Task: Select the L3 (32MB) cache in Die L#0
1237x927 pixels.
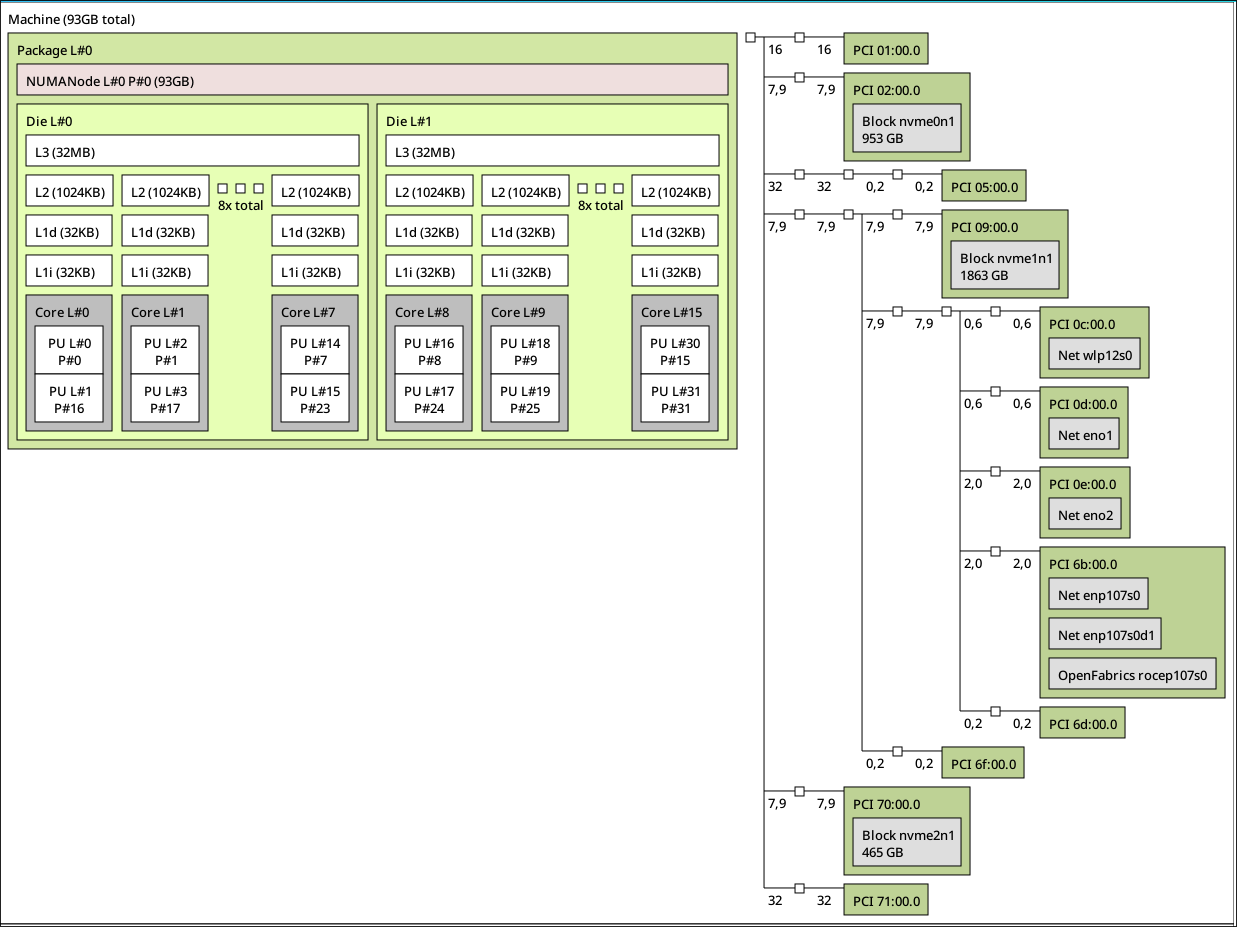Action: [192, 151]
